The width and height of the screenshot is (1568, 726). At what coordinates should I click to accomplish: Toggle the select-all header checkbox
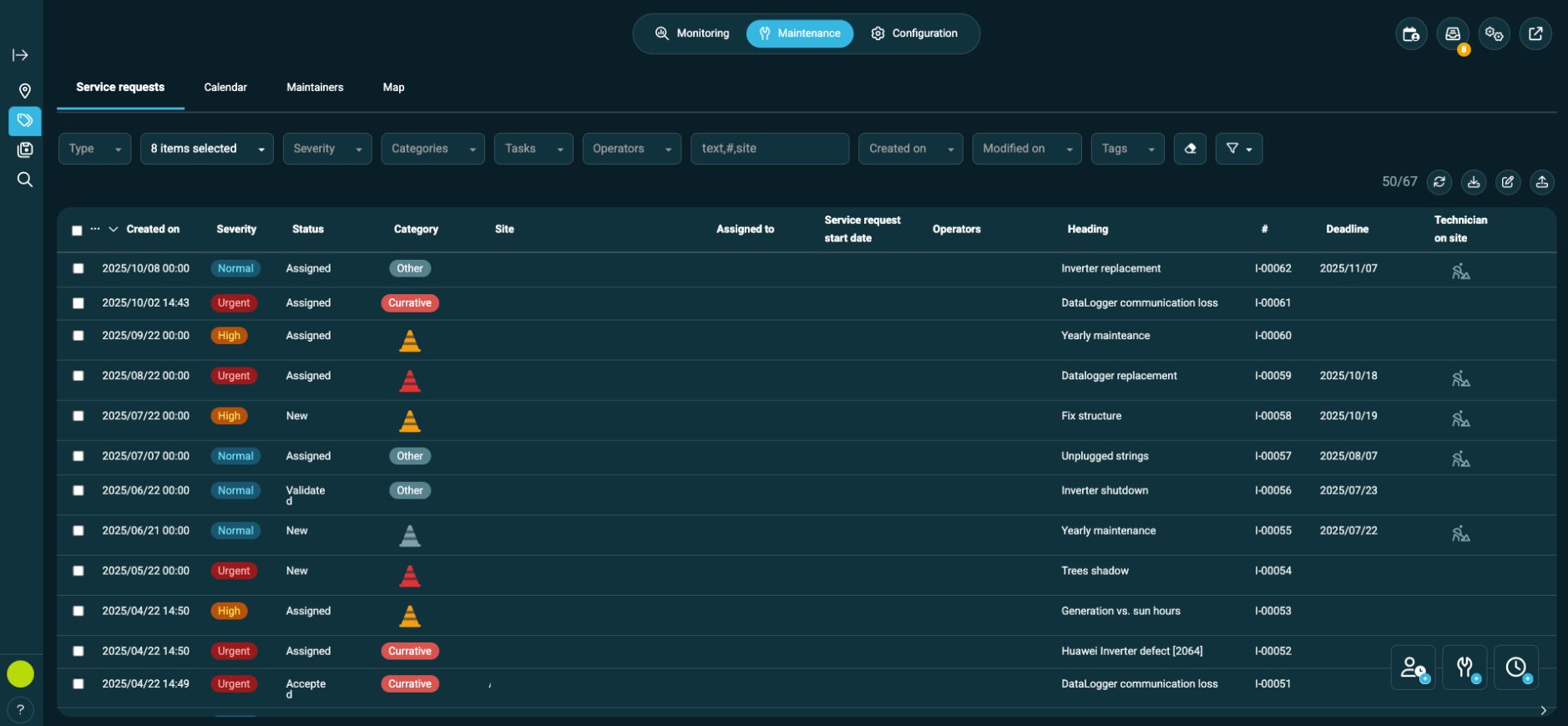[x=77, y=230]
